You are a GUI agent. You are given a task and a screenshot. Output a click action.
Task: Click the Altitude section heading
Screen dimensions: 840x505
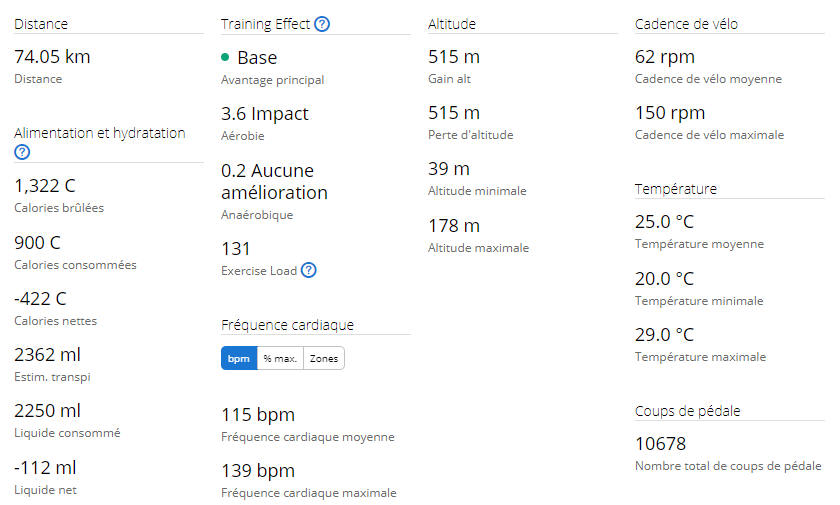[452, 24]
